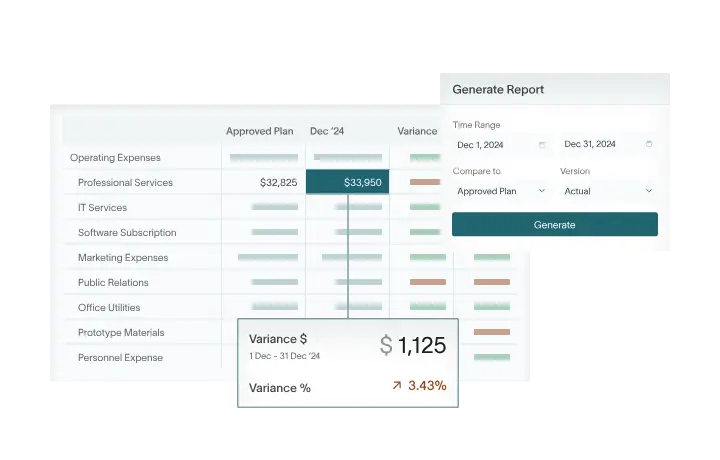The height and width of the screenshot is (460, 720).
Task: Select the Professional Services row label
Action: coord(125,183)
